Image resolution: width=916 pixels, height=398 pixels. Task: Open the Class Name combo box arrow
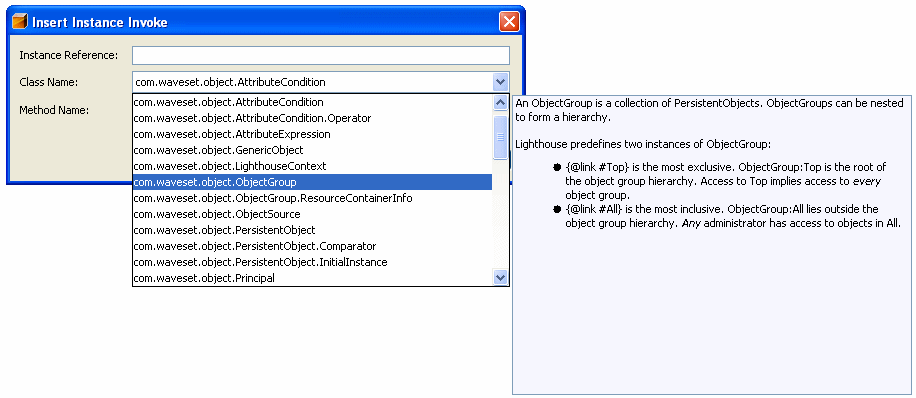click(500, 82)
